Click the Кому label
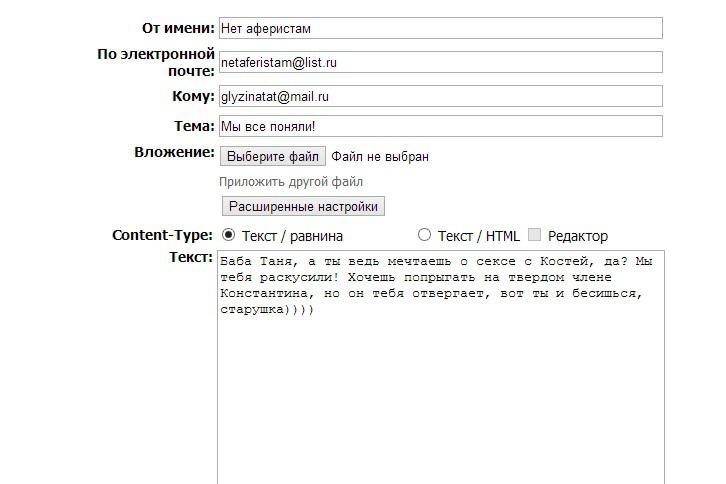 193,96
